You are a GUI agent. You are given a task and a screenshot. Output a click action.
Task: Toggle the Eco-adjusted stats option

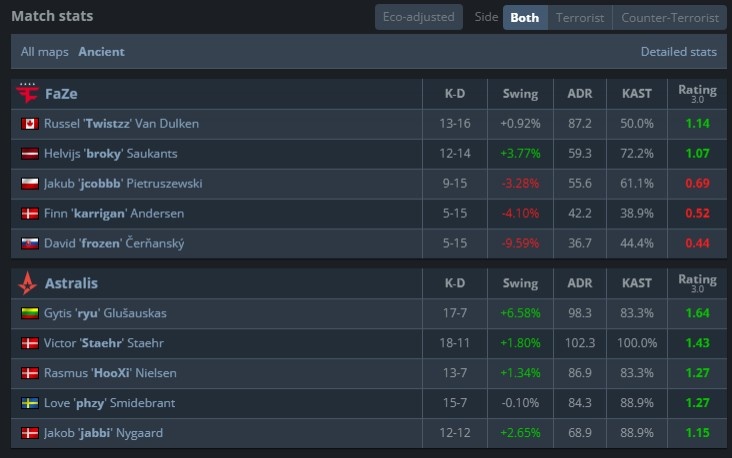tap(420, 17)
